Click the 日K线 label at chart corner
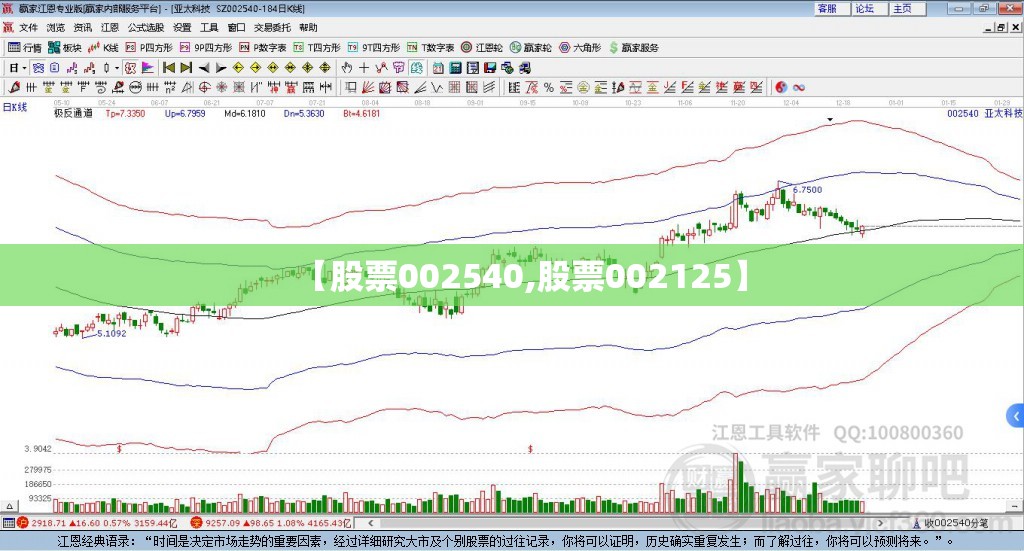 pos(15,107)
